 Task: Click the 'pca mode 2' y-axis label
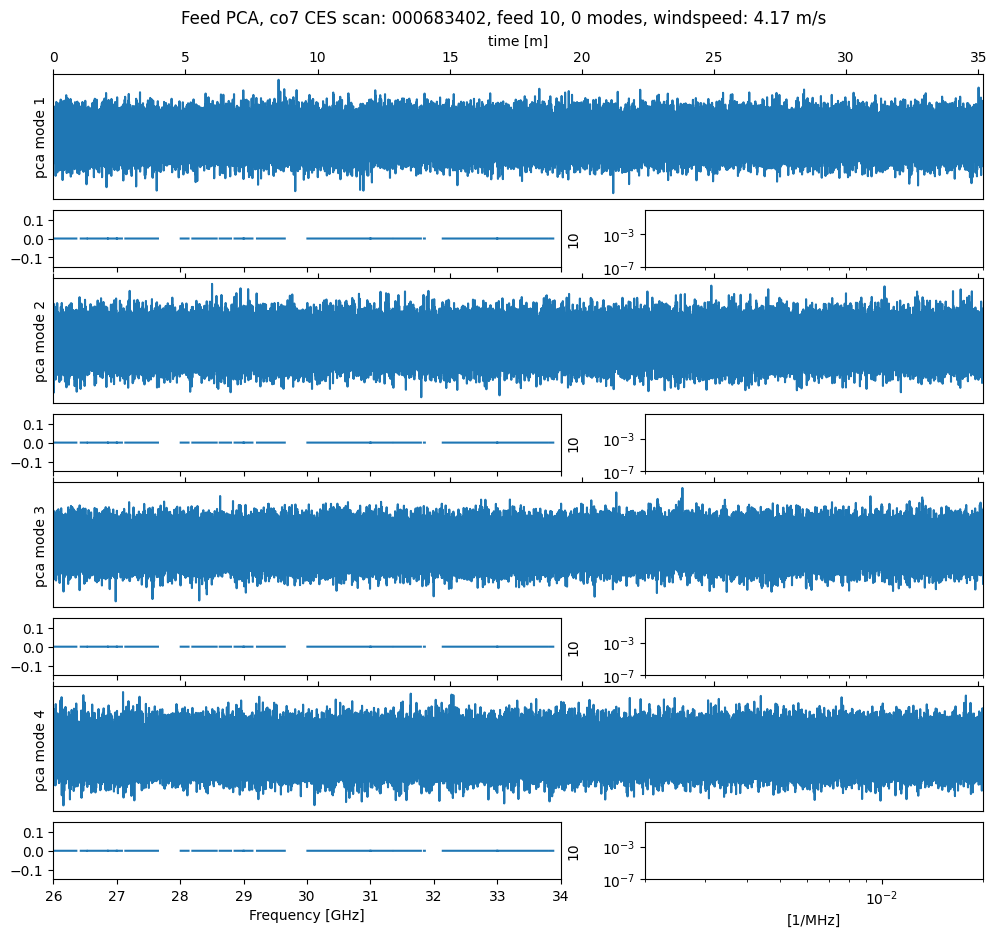tap(41, 341)
